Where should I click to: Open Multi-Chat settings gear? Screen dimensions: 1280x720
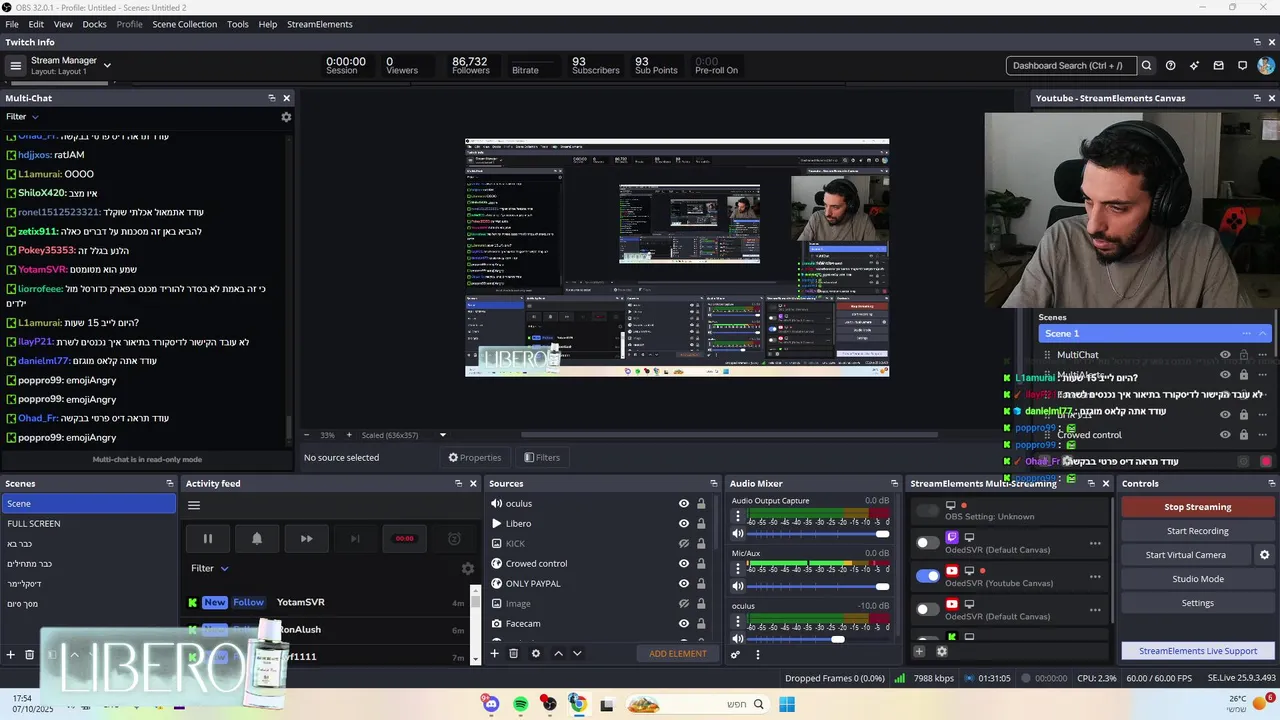pyautogui.click(x=286, y=117)
